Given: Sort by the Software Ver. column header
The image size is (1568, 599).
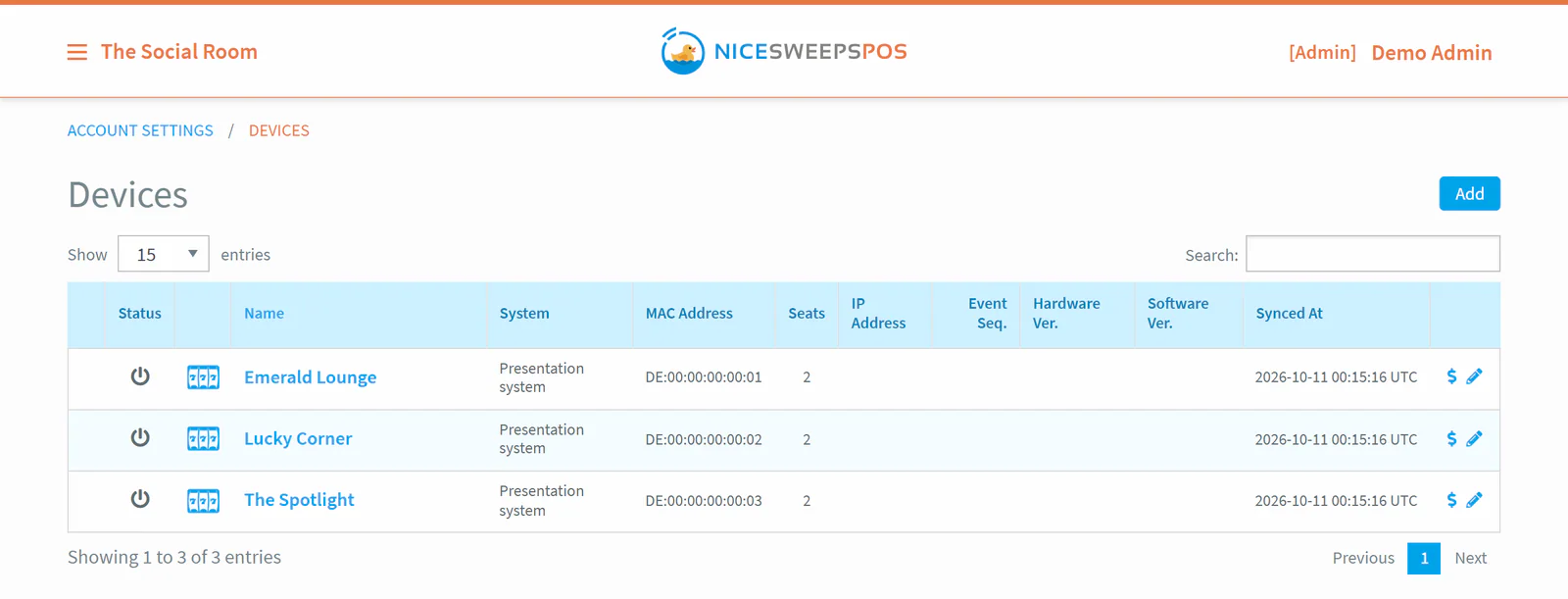Looking at the screenshot, I should pyautogui.click(x=1189, y=314).
